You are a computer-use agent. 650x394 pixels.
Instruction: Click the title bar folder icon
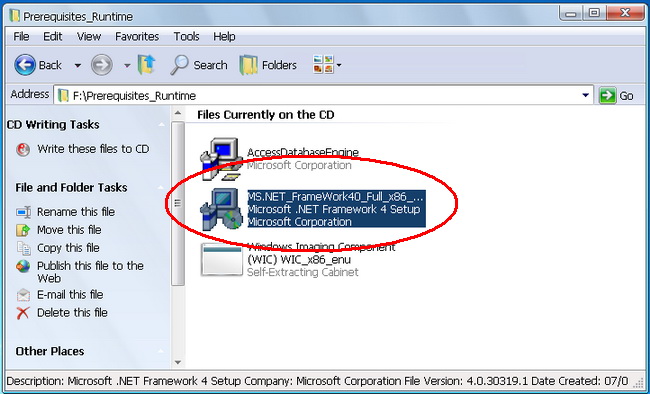click(x=15, y=16)
